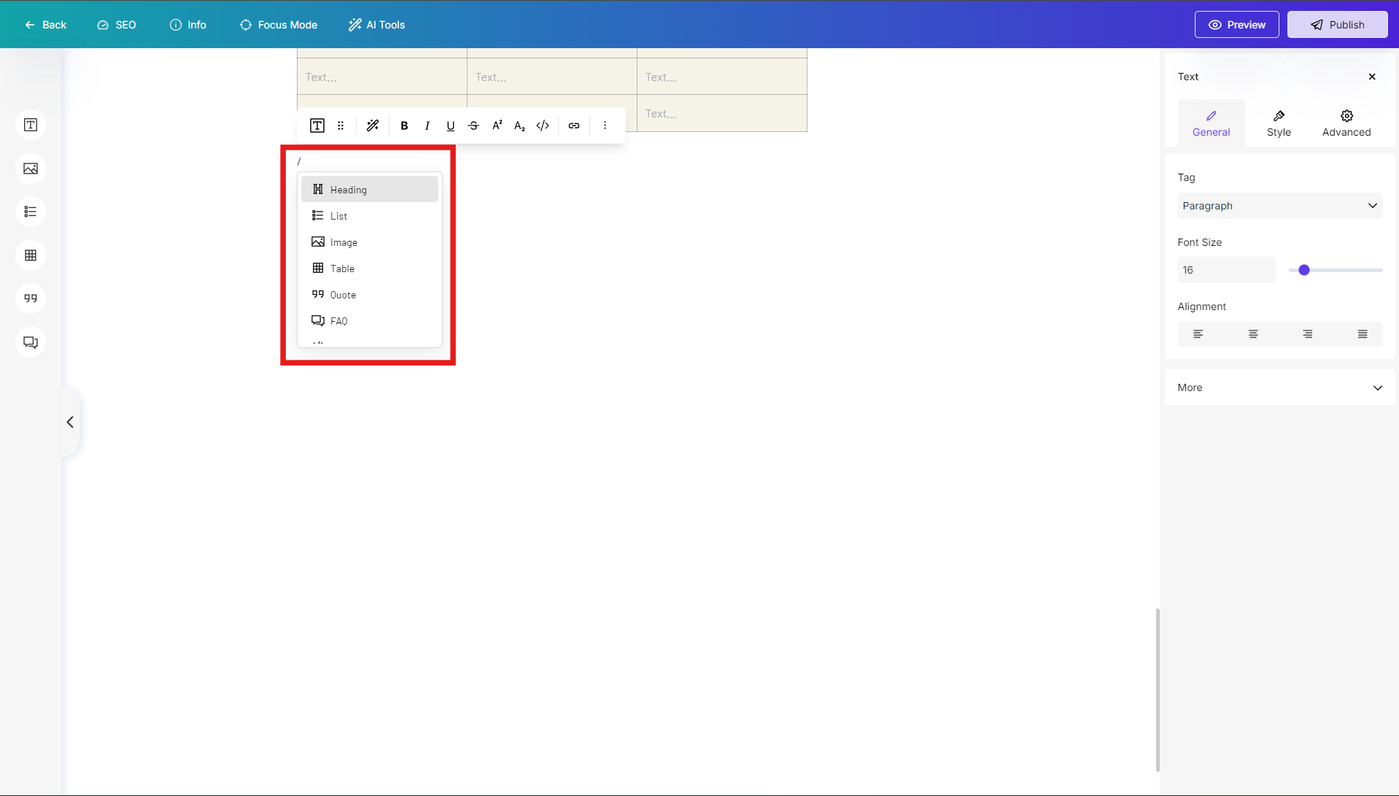Add image block from left sidebar
The height and width of the screenshot is (796, 1399).
coord(31,169)
